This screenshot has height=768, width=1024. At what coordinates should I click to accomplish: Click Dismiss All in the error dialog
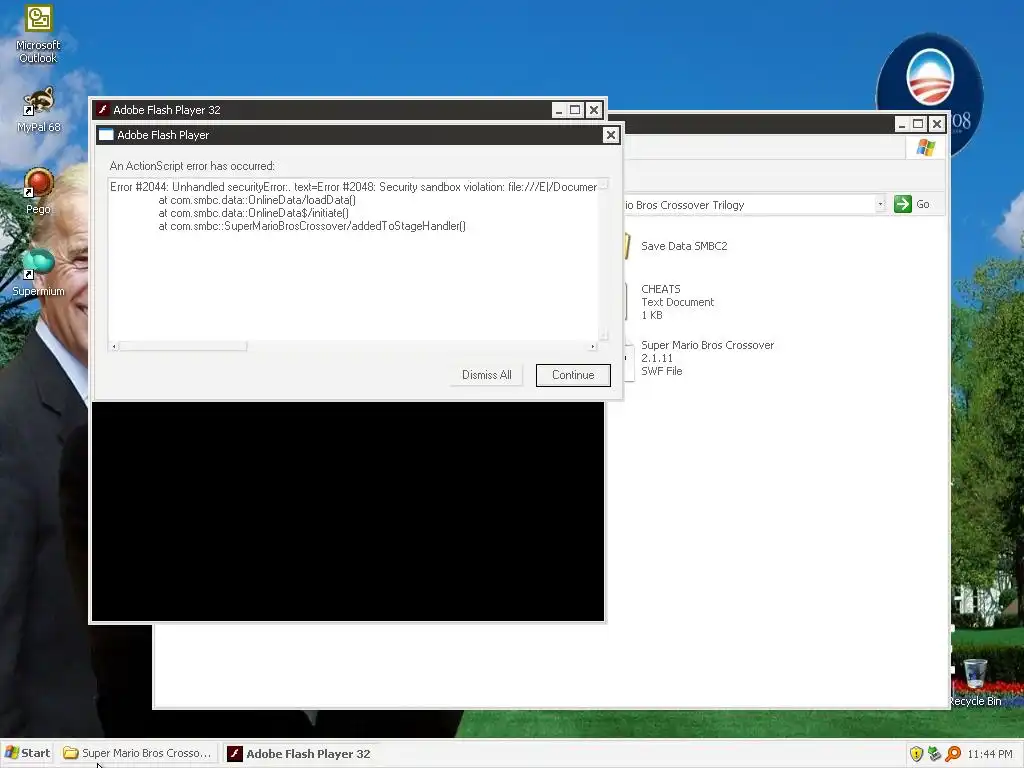coord(487,375)
